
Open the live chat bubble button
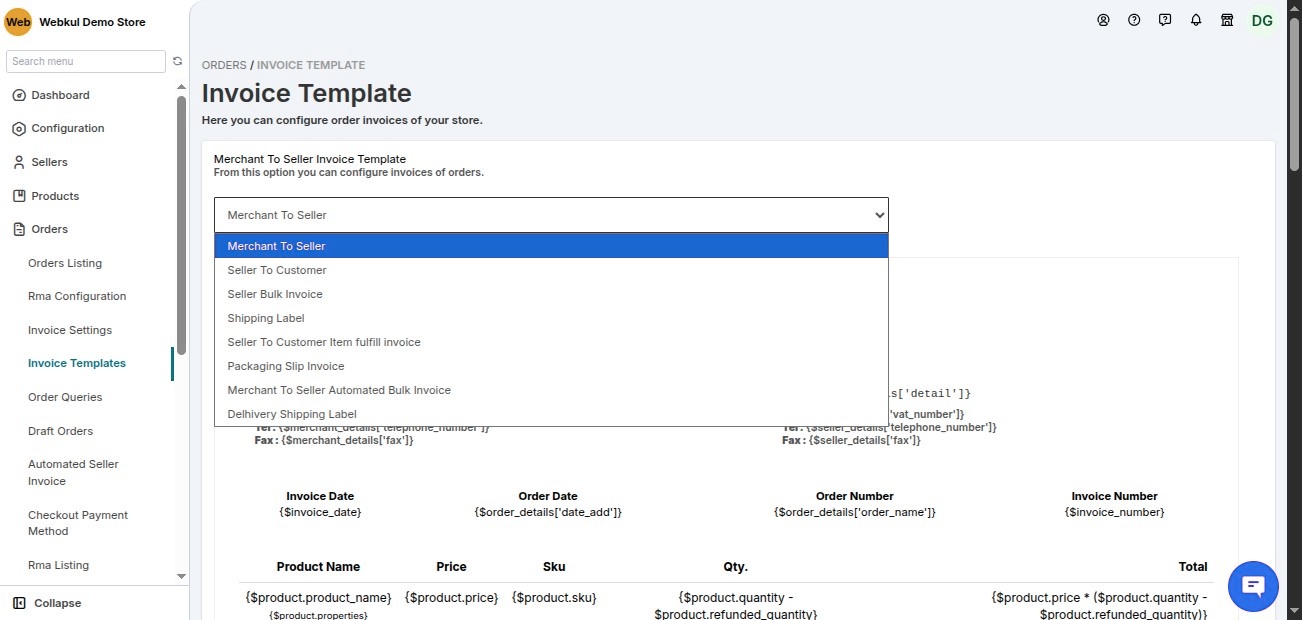(1253, 586)
